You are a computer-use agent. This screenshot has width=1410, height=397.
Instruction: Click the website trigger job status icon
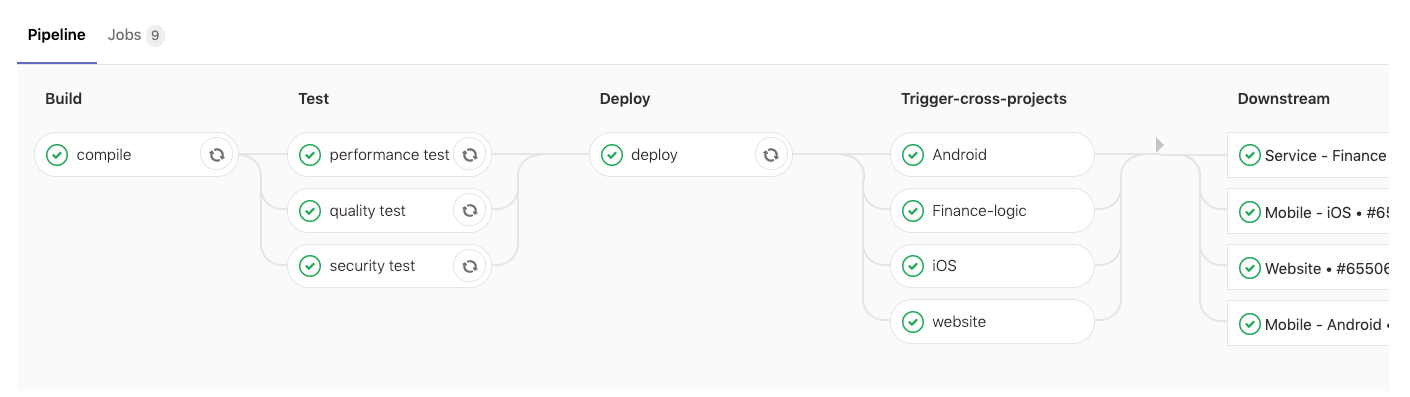click(912, 322)
